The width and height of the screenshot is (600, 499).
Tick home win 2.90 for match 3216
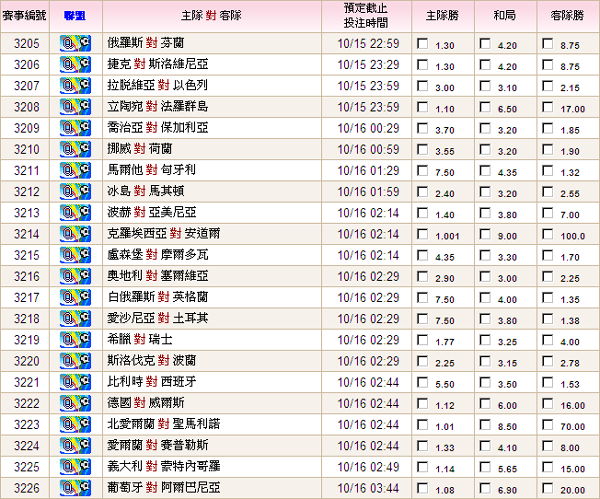(x=423, y=276)
